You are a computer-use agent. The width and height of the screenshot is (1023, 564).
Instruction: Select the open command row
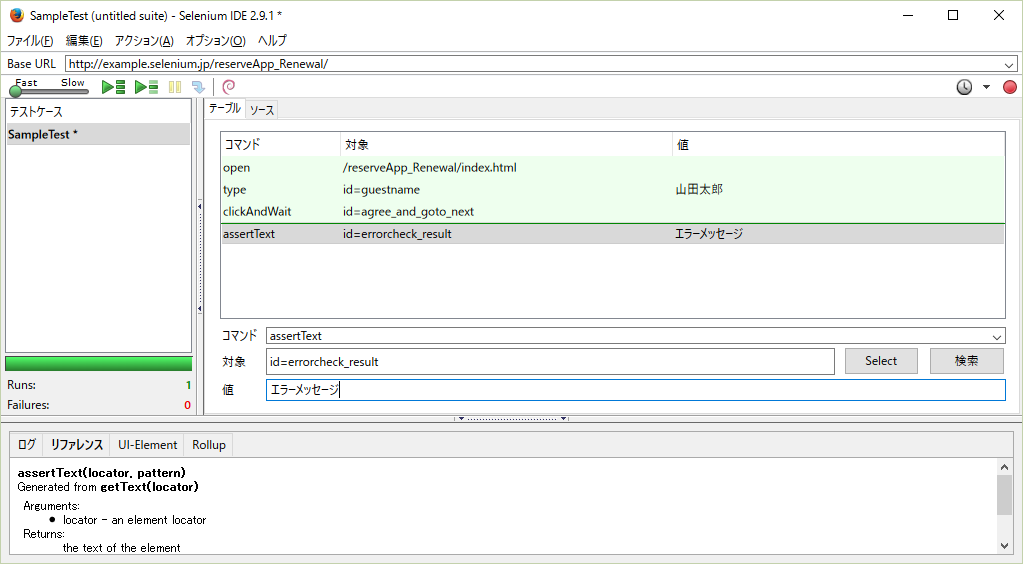click(613, 168)
